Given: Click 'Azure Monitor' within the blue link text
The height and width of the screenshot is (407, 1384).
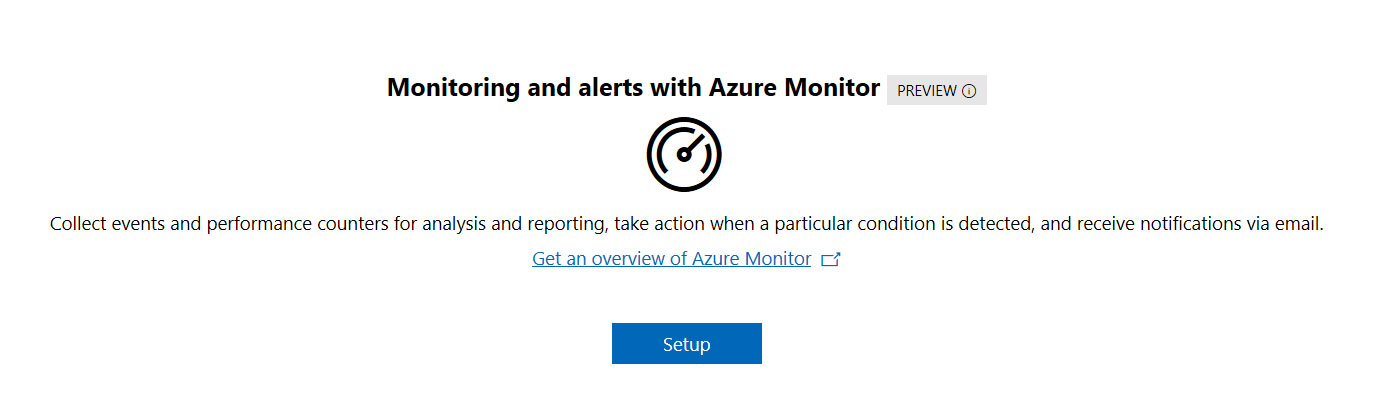Looking at the screenshot, I should [752, 258].
